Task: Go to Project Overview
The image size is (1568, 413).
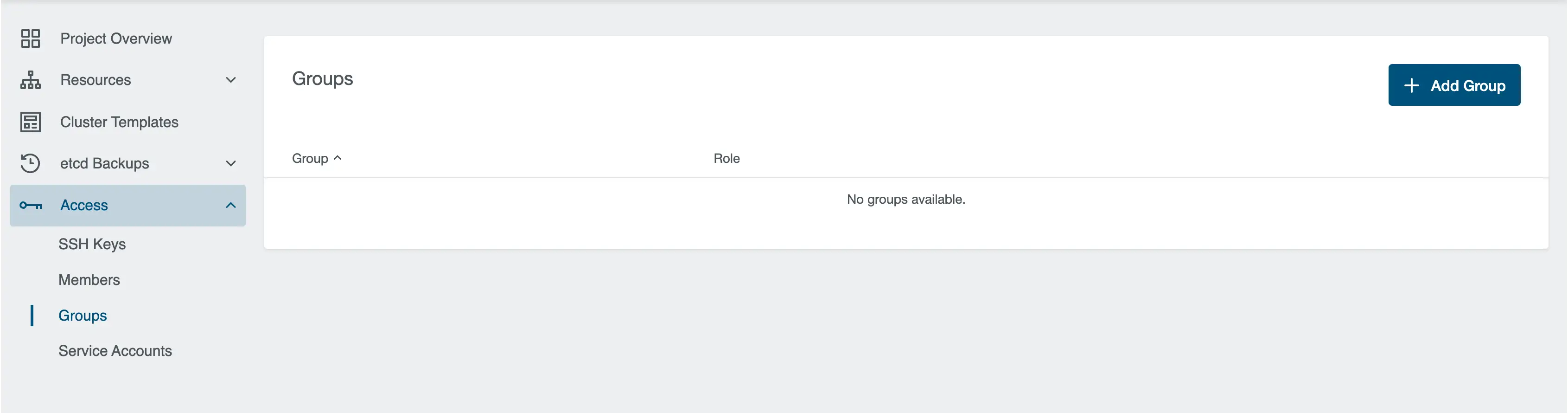Action: coord(115,38)
